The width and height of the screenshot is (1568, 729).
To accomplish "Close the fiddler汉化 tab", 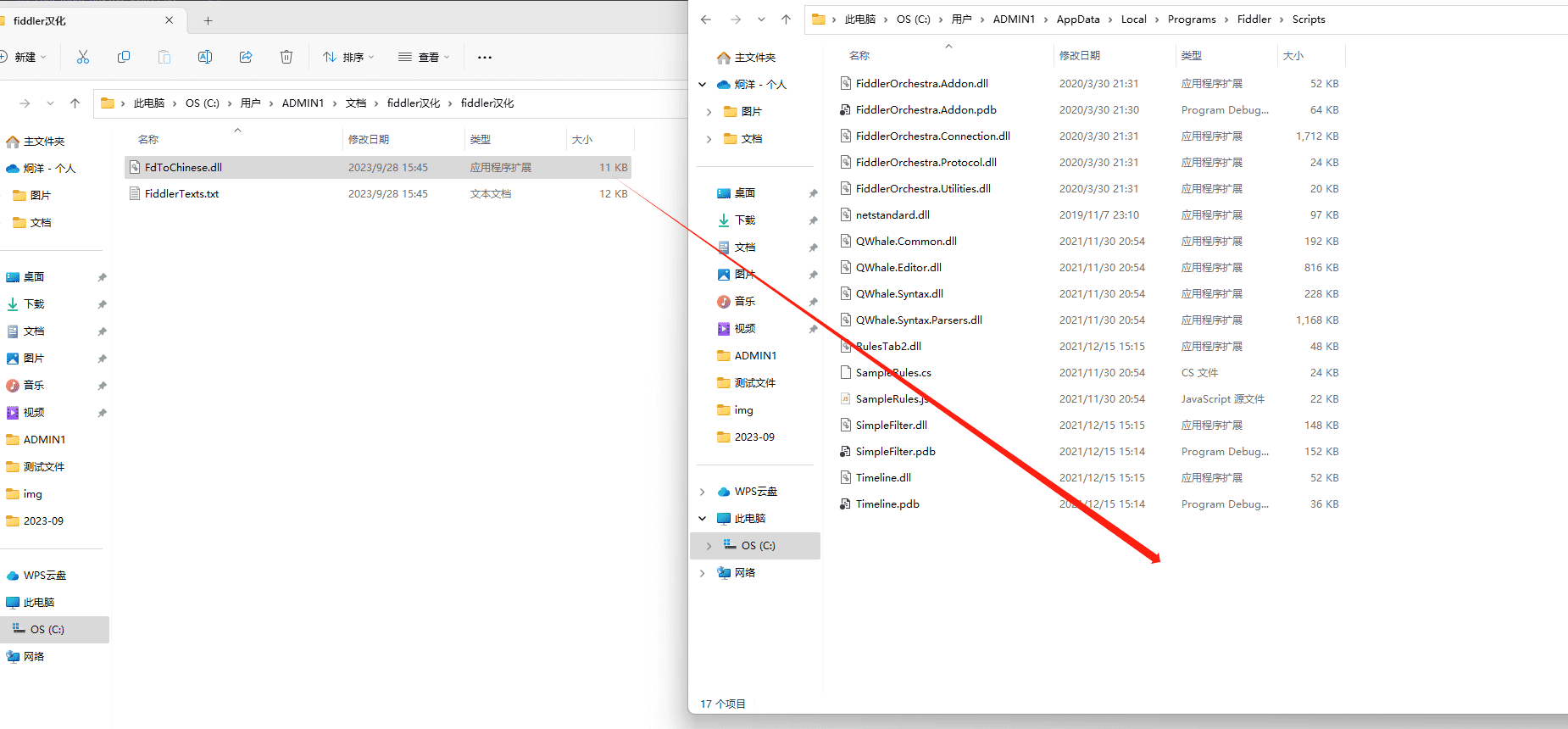I will pos(169,20).
